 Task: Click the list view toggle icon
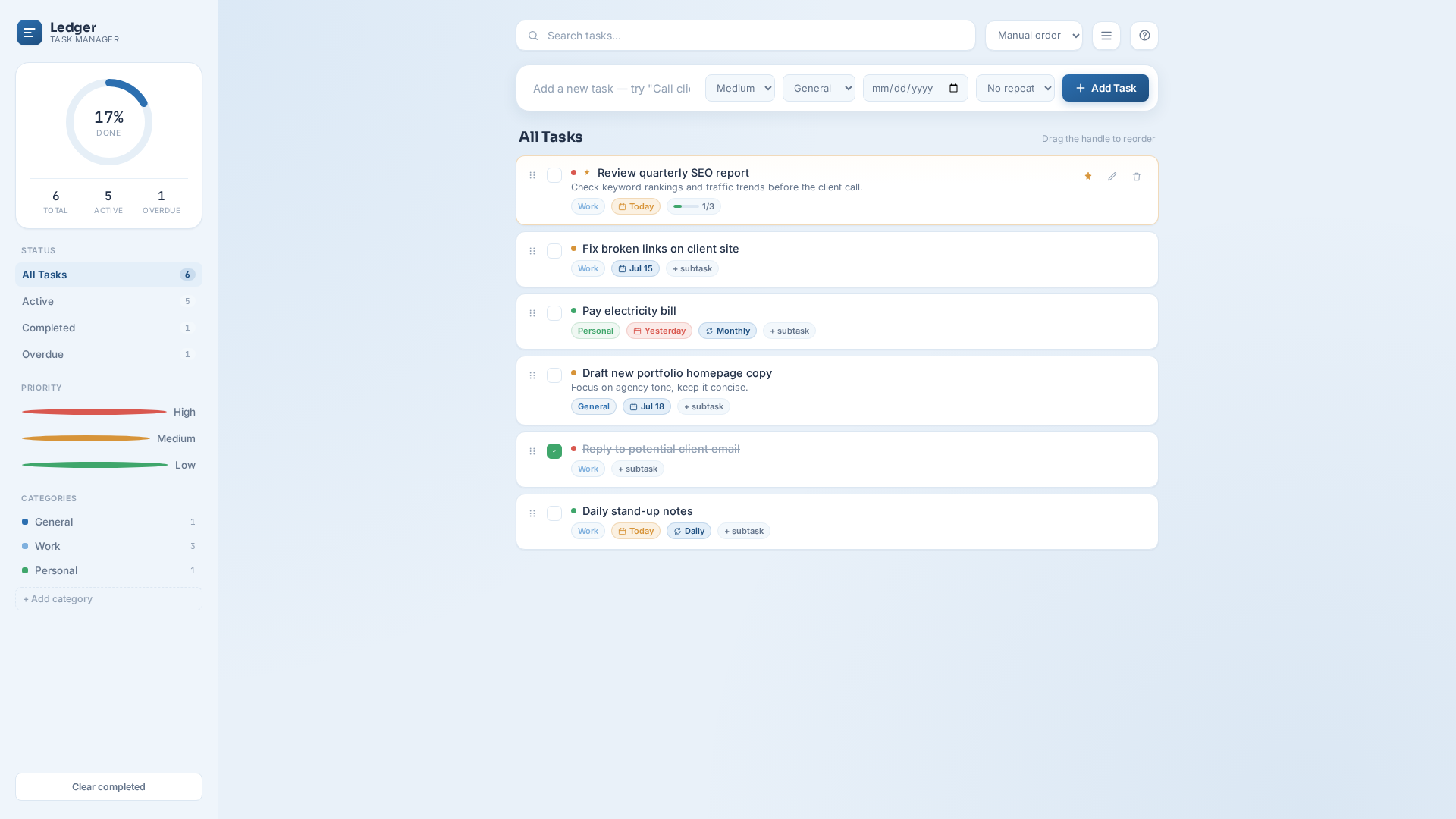click(1106, 36)
